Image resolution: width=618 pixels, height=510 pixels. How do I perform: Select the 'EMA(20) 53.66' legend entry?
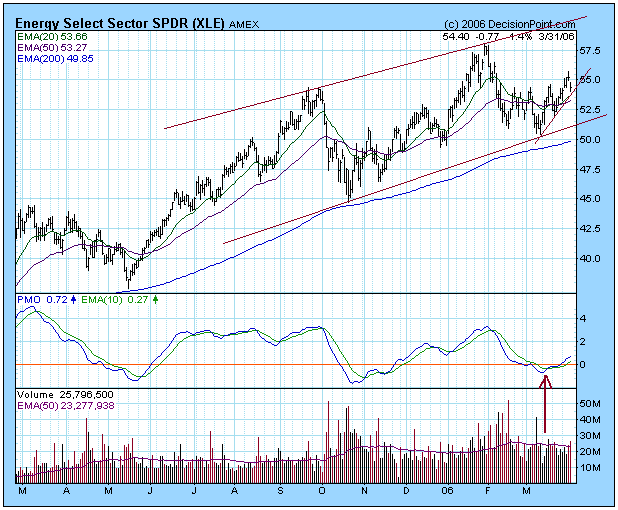pyautogui.click(x=52, y=37)
